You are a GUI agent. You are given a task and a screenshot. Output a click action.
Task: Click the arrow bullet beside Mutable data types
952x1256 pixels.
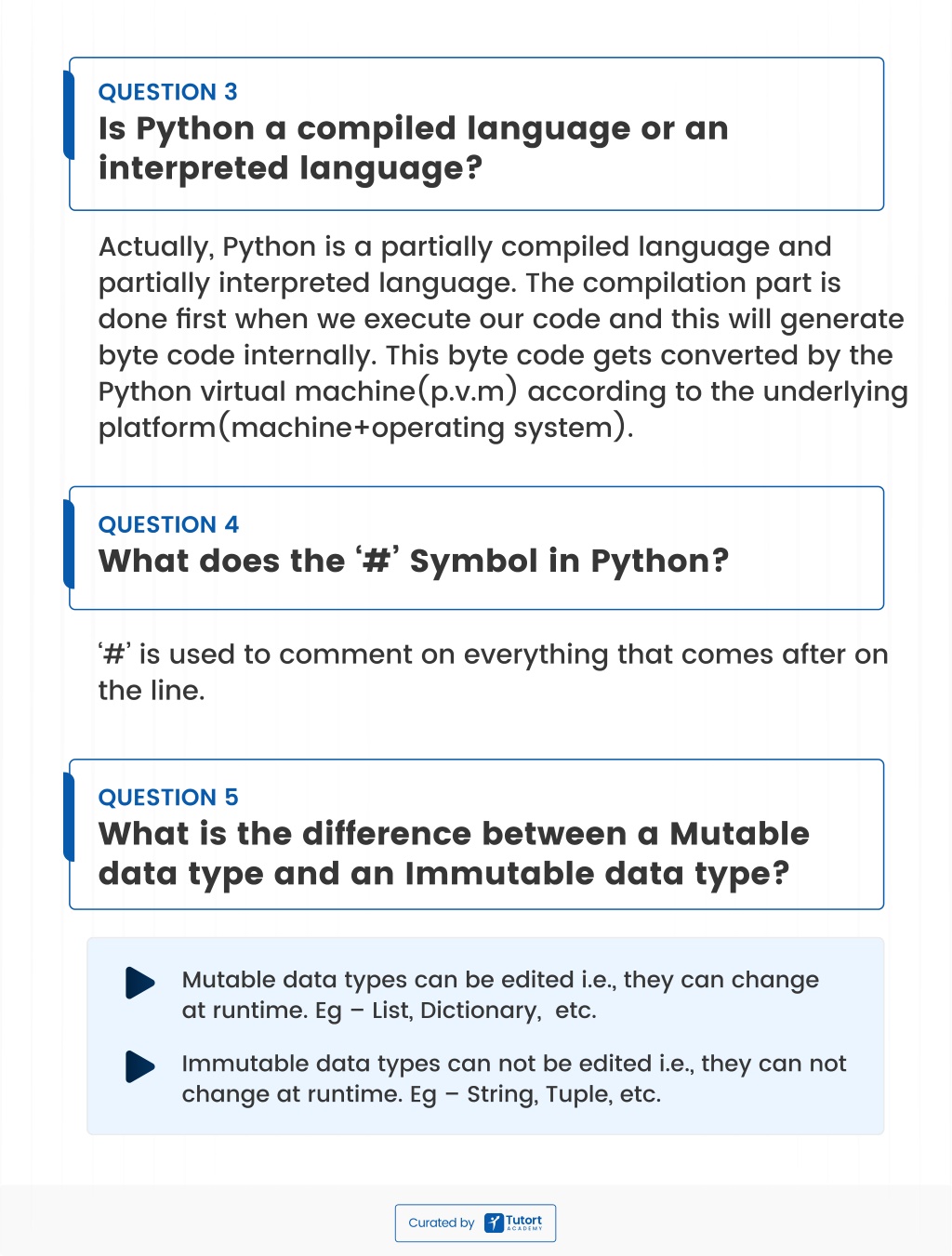[140, 983]
